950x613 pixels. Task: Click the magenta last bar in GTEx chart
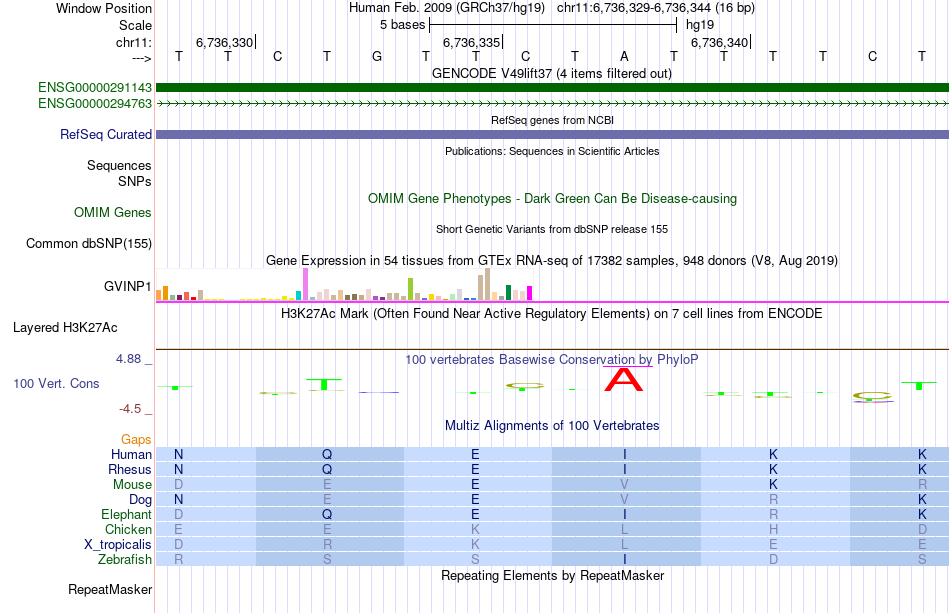(x=530, y=293)
